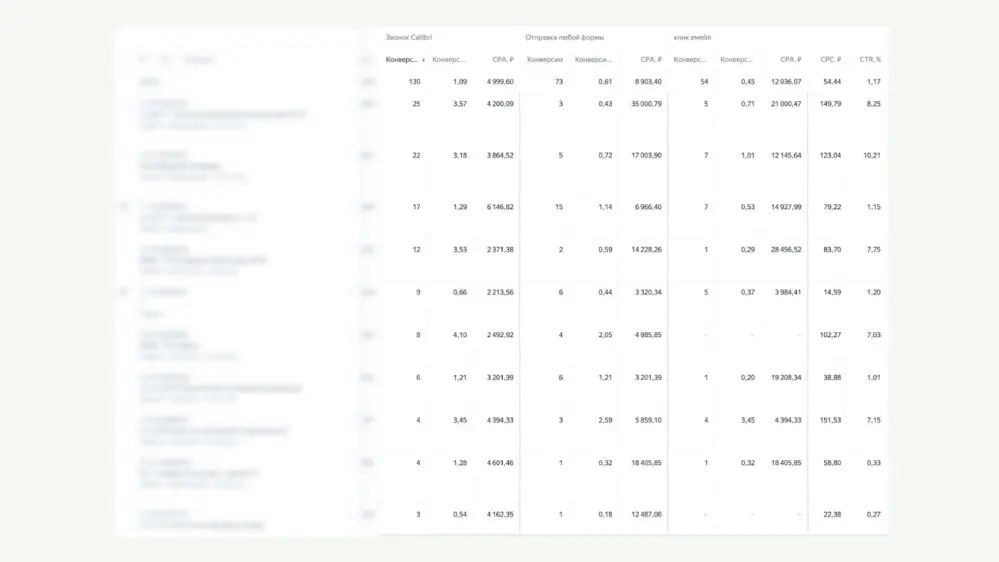Select the Отправка любой формы group header
Image resolution: width=999 pixels, height=562 pixels.
tap(564, 38)
